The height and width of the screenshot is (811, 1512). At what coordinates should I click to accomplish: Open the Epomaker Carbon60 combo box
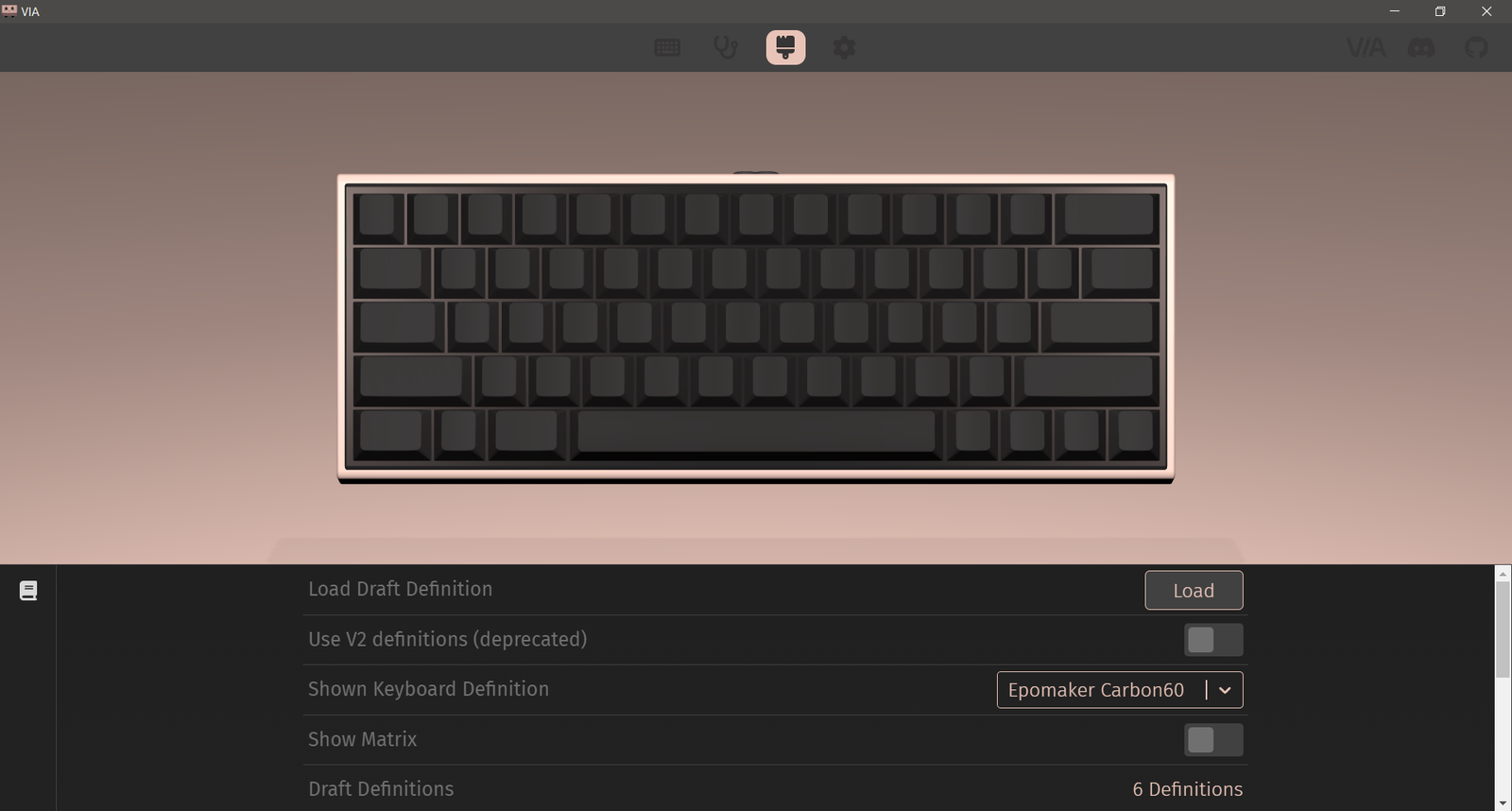pos(1120,690)
